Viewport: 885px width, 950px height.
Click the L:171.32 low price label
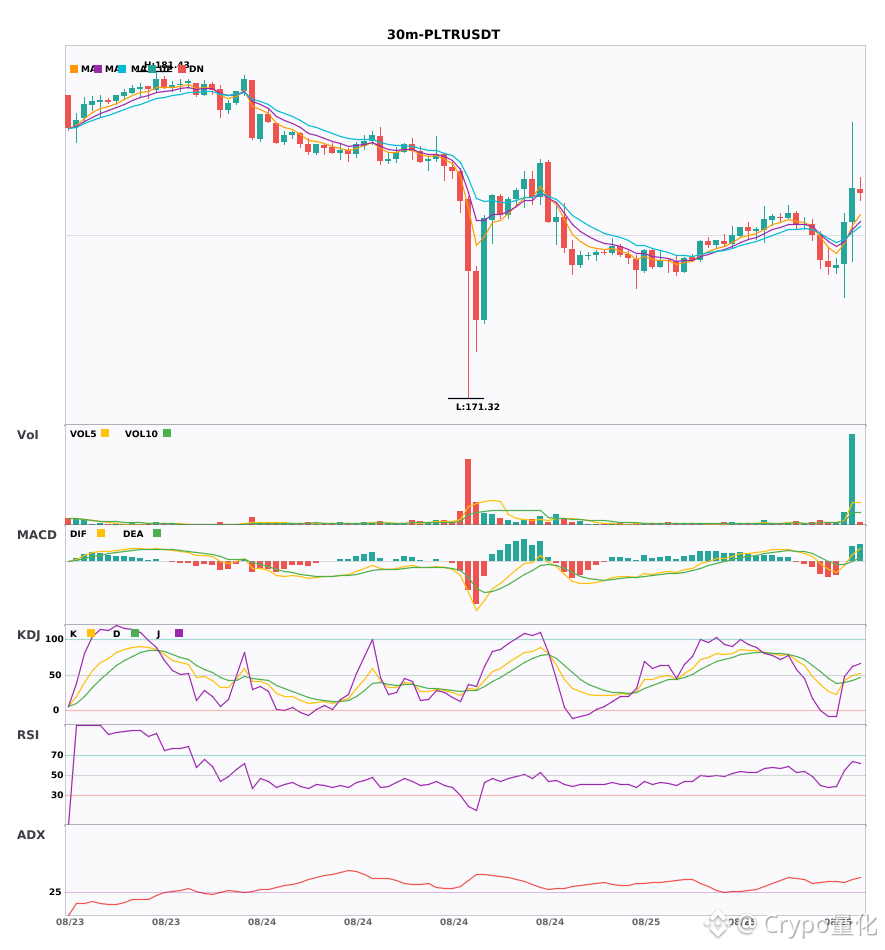pos(477,407)
